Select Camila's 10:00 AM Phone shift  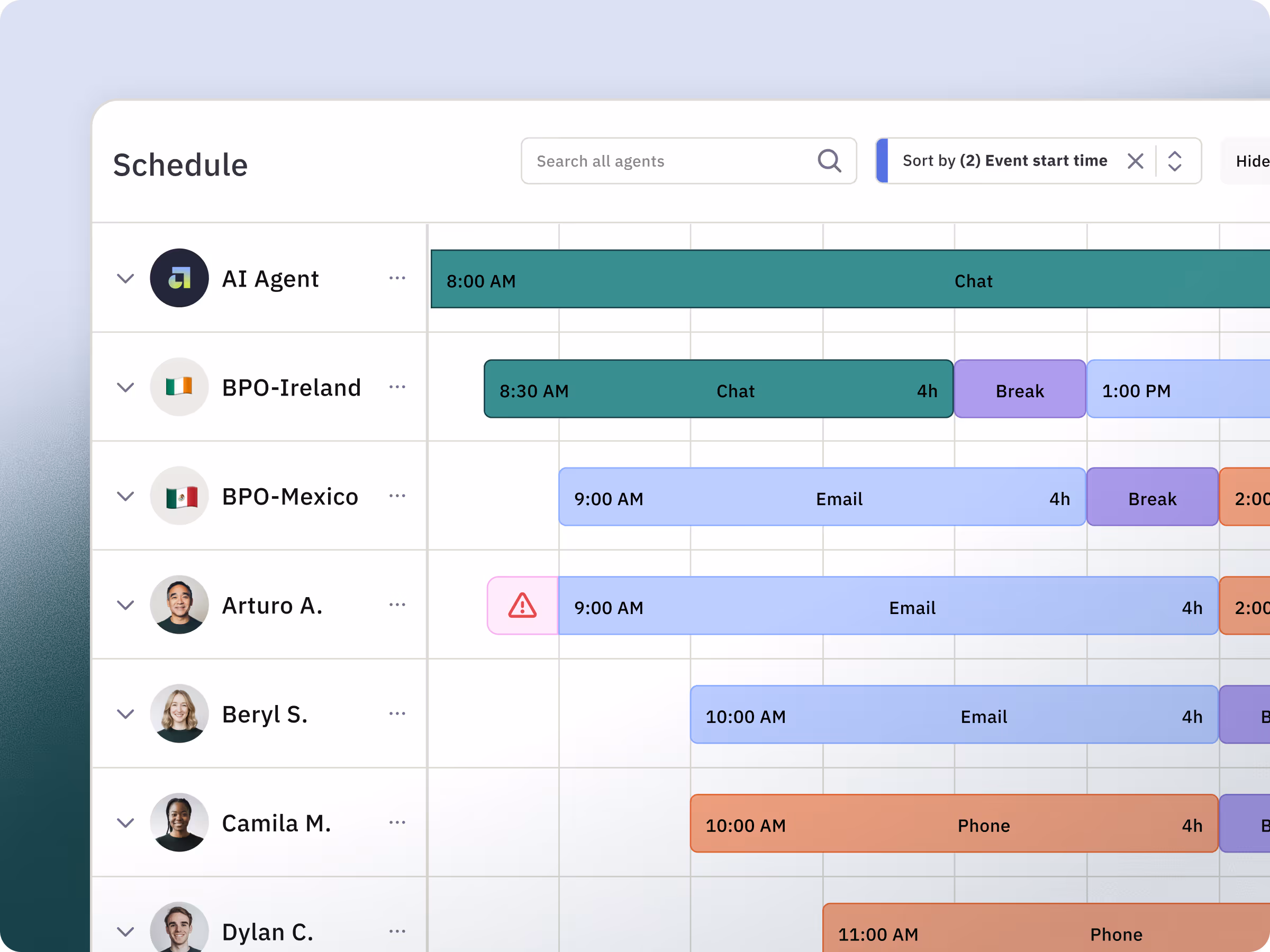953,824
